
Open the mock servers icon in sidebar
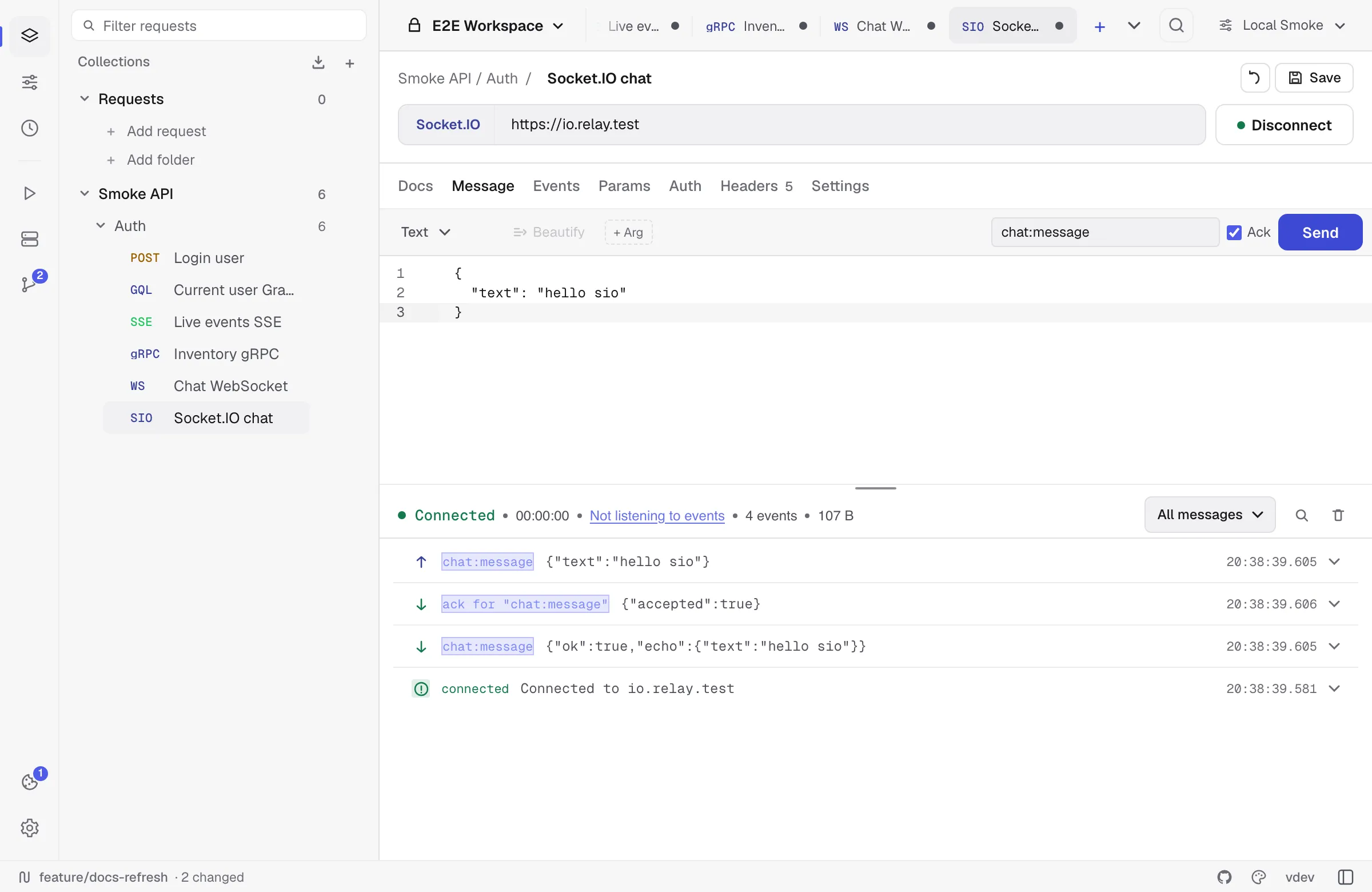point(29,238)
